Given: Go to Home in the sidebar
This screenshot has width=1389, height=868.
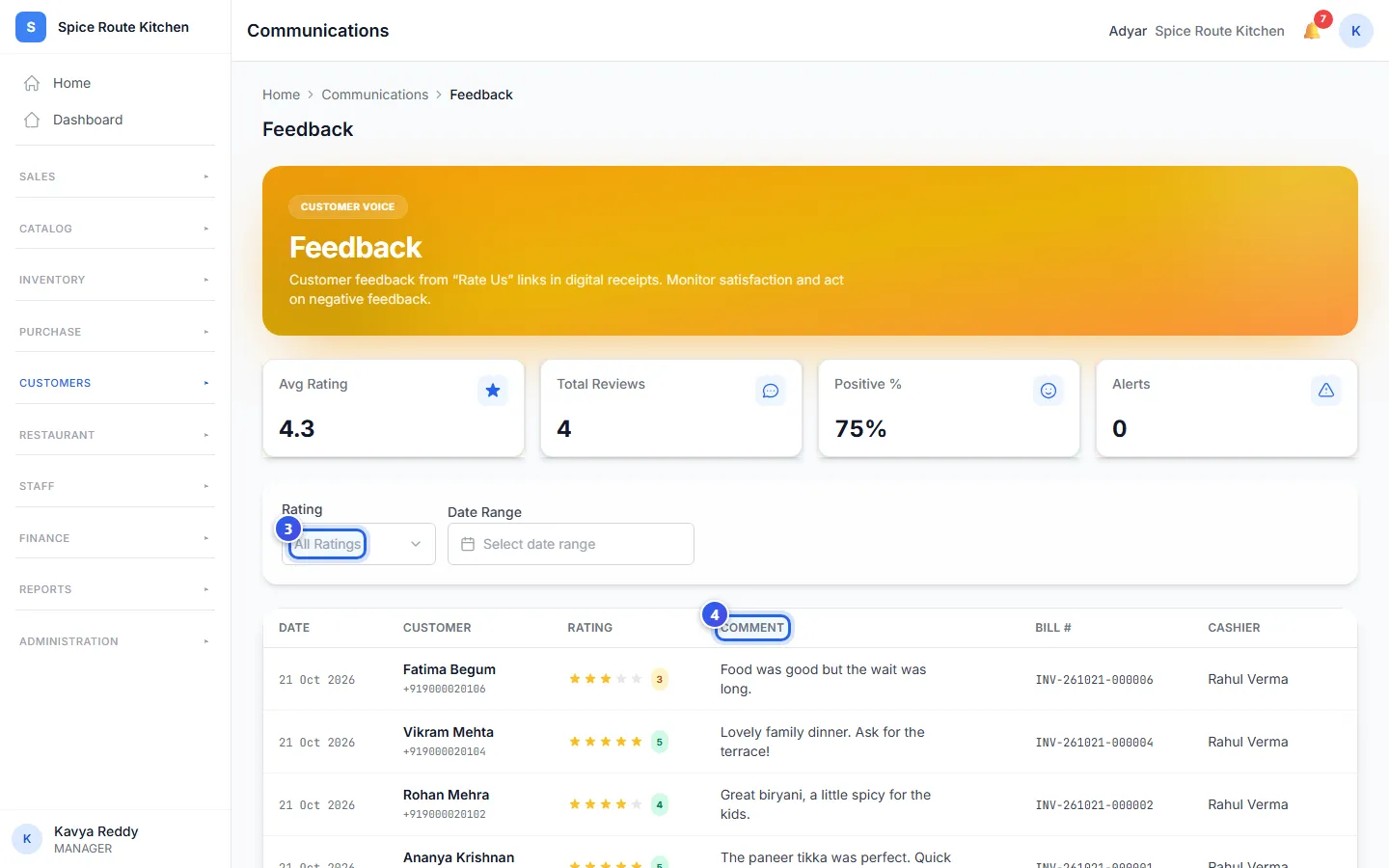Looking at the screenshot, I should click(x=115, y=83).
